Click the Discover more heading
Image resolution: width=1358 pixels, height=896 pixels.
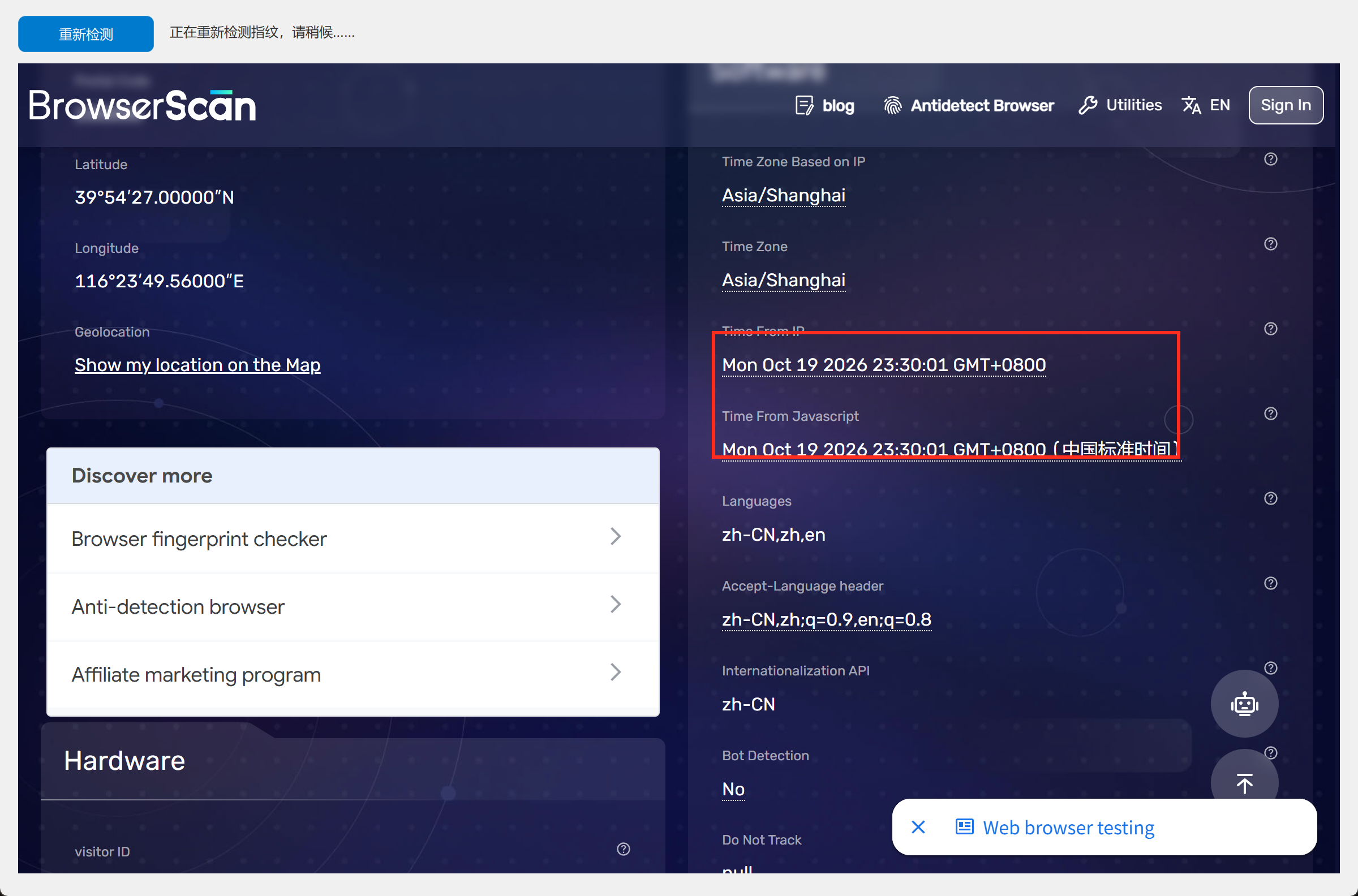click(142, 475)
